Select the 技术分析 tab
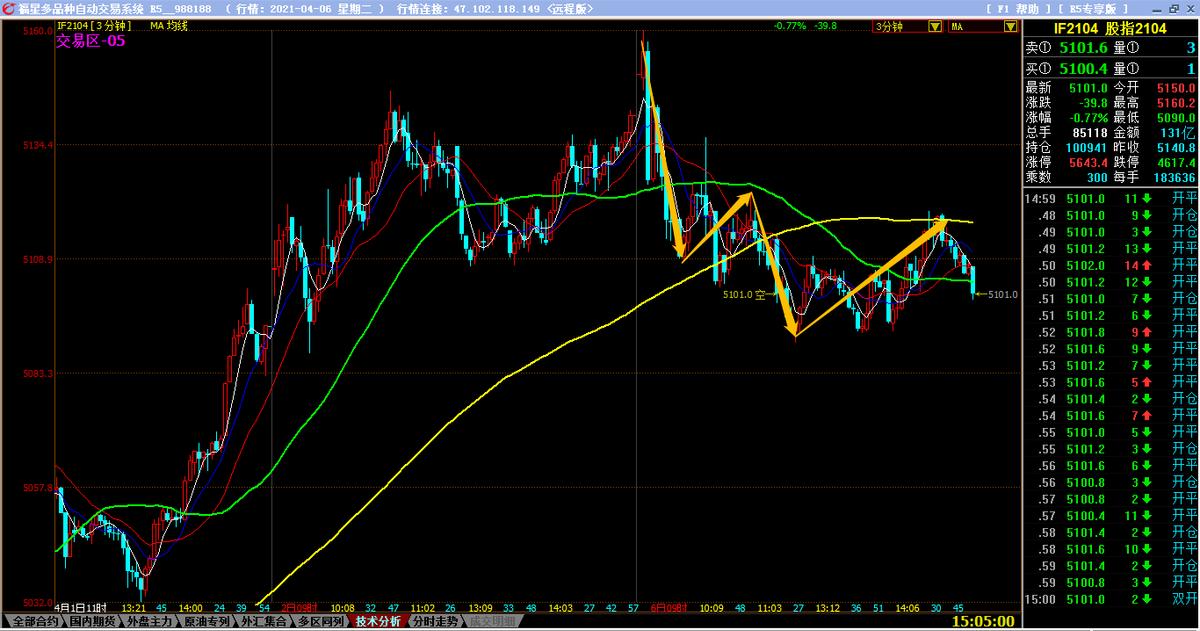This screenshot has height=631, width=1200. coord(377,621)
